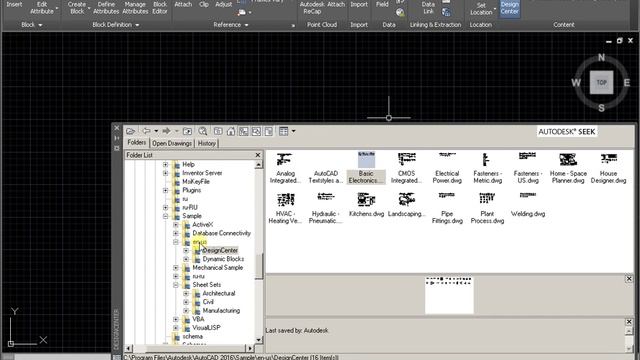Click the Define Attributes ribbon button
Screen dimensions: 640x360
[x=106, y=8]
